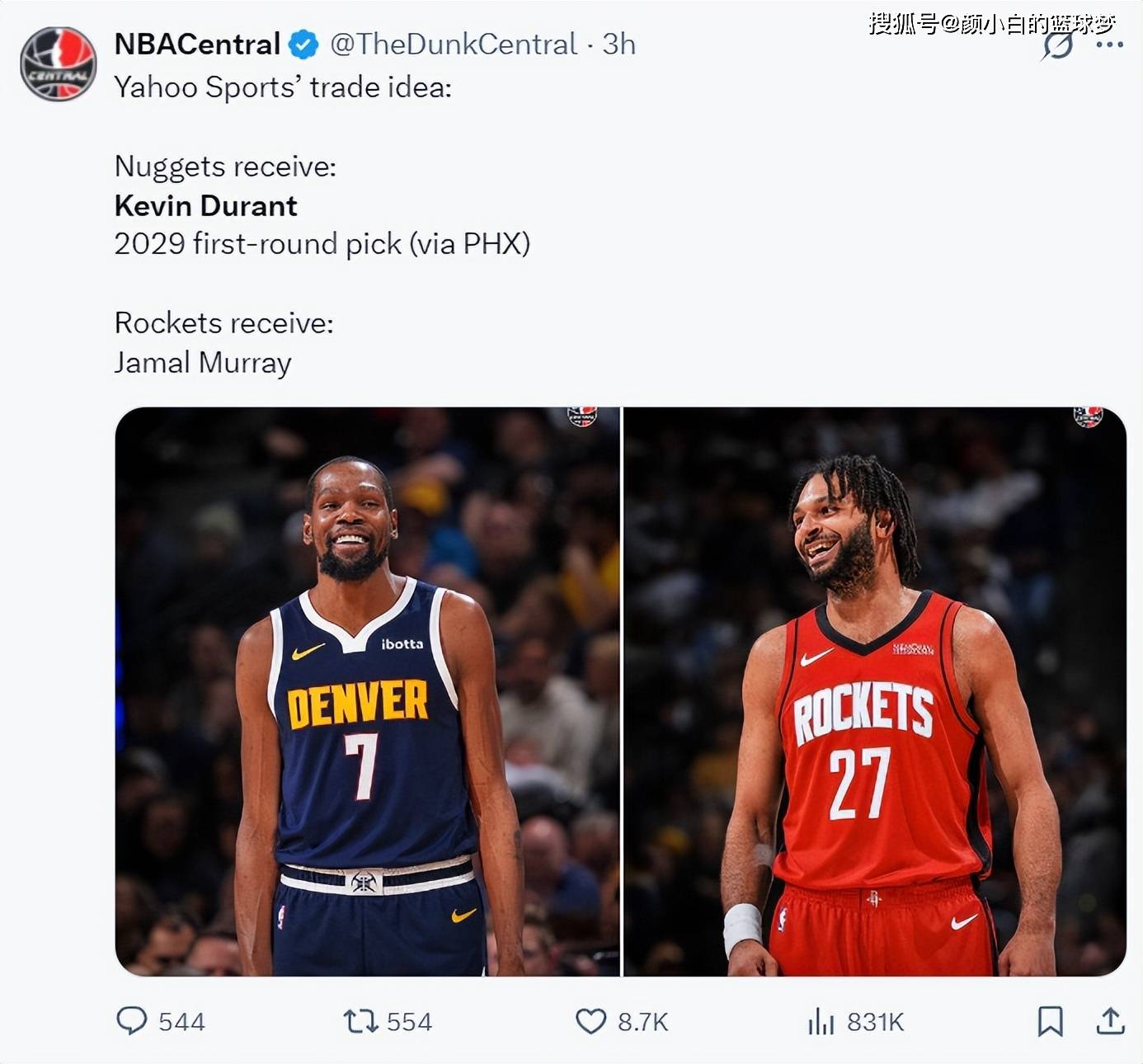
Task: Open Rockets jersey player photo
Action: pos(875,691)
